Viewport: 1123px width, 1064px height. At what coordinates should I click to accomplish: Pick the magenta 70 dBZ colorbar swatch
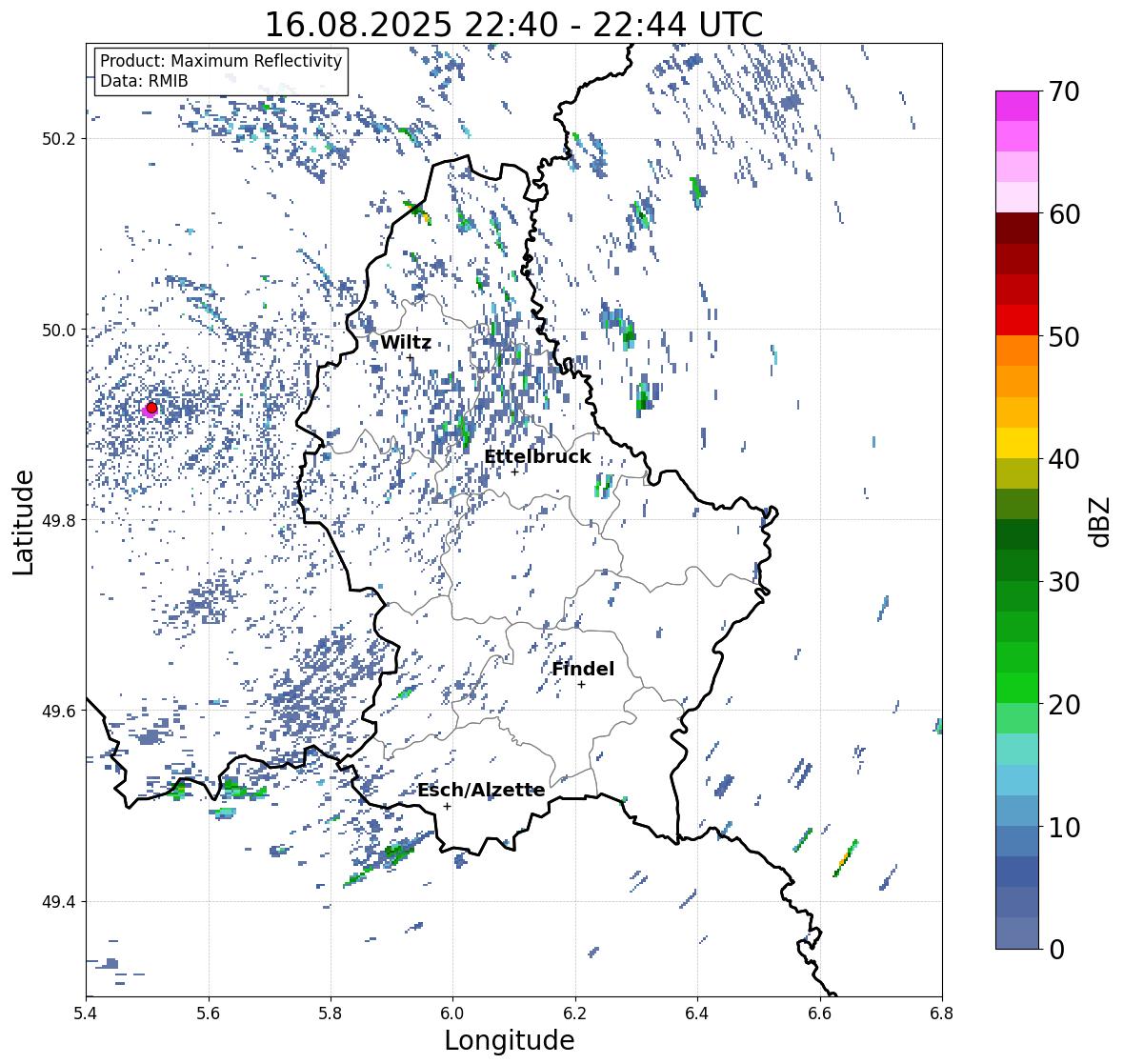(1017, 106)
